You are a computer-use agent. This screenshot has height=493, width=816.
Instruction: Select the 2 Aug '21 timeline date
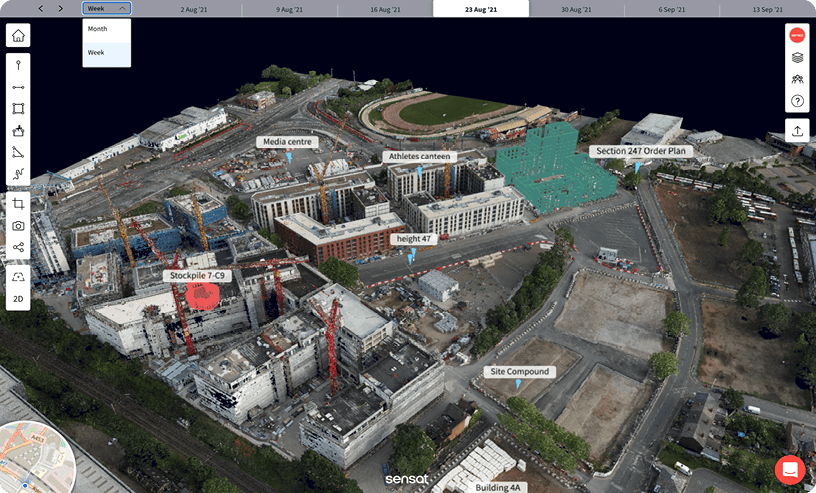point(194,9)
